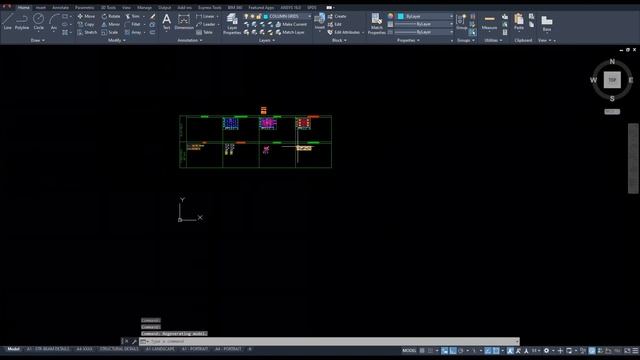Switch to the Annotate ribbon tab
This screenshot has width=640, height=360.
60,7
